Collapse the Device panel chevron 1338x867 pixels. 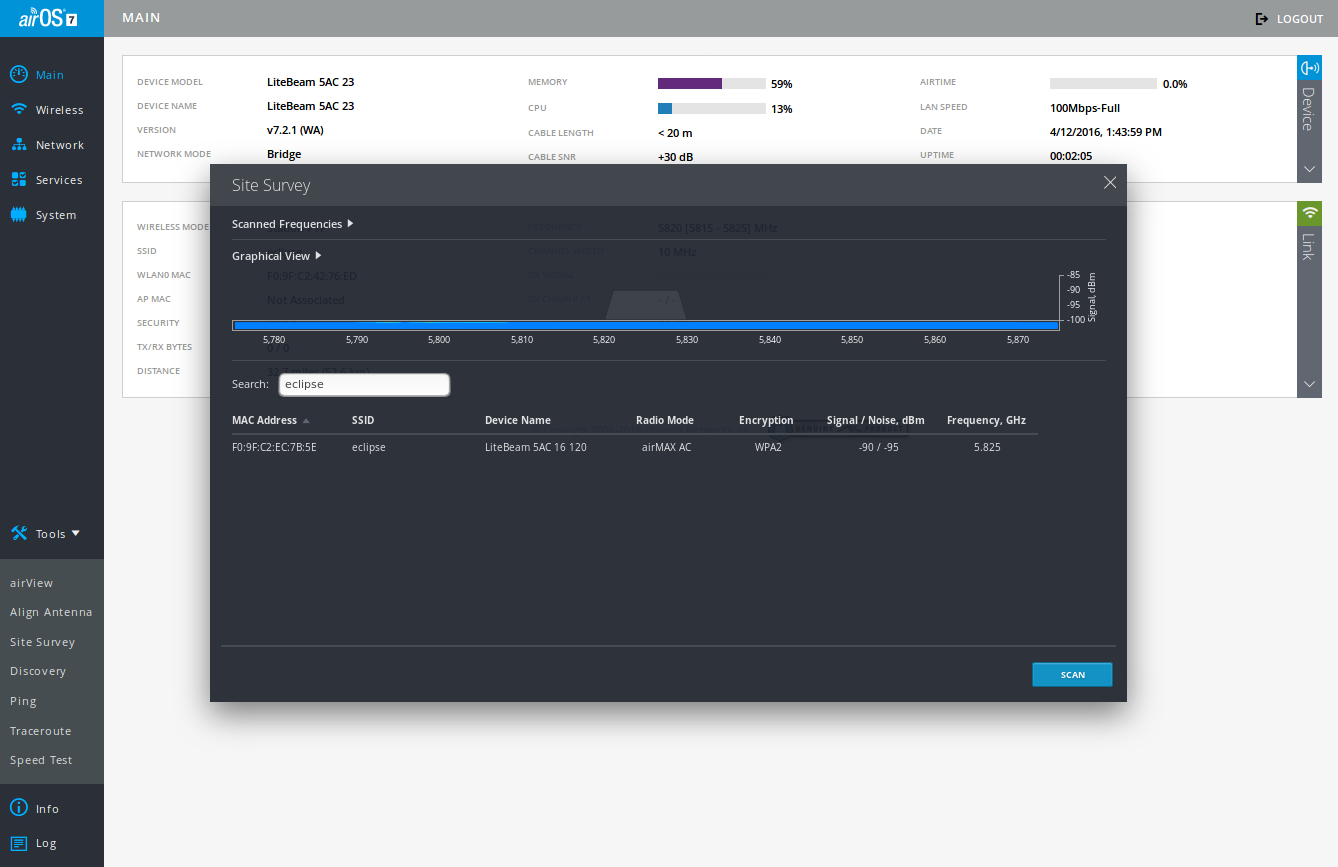[x=1309, y=170]
